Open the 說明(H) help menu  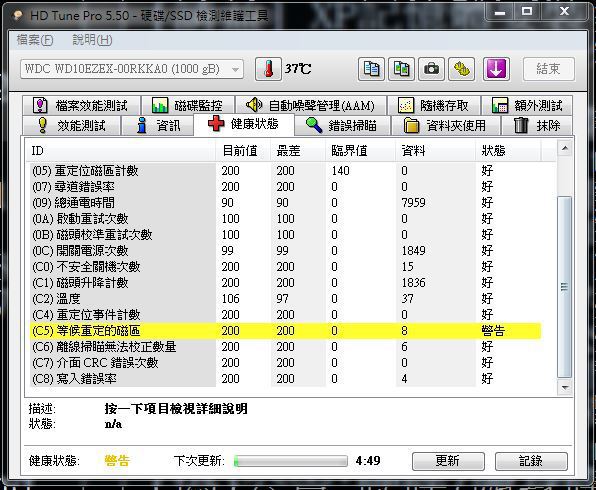pos(92,40)
